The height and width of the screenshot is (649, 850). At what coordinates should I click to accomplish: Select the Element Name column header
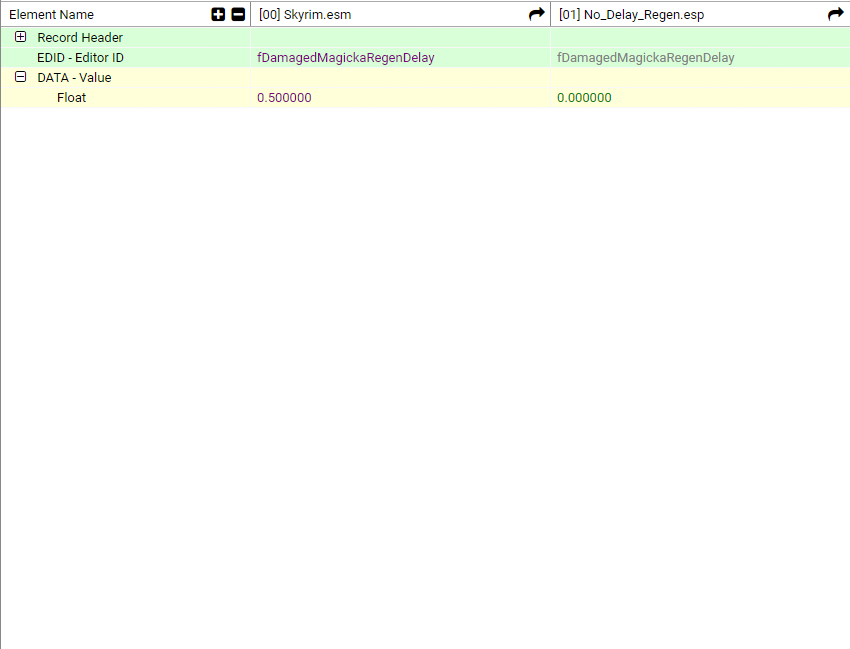52,15
